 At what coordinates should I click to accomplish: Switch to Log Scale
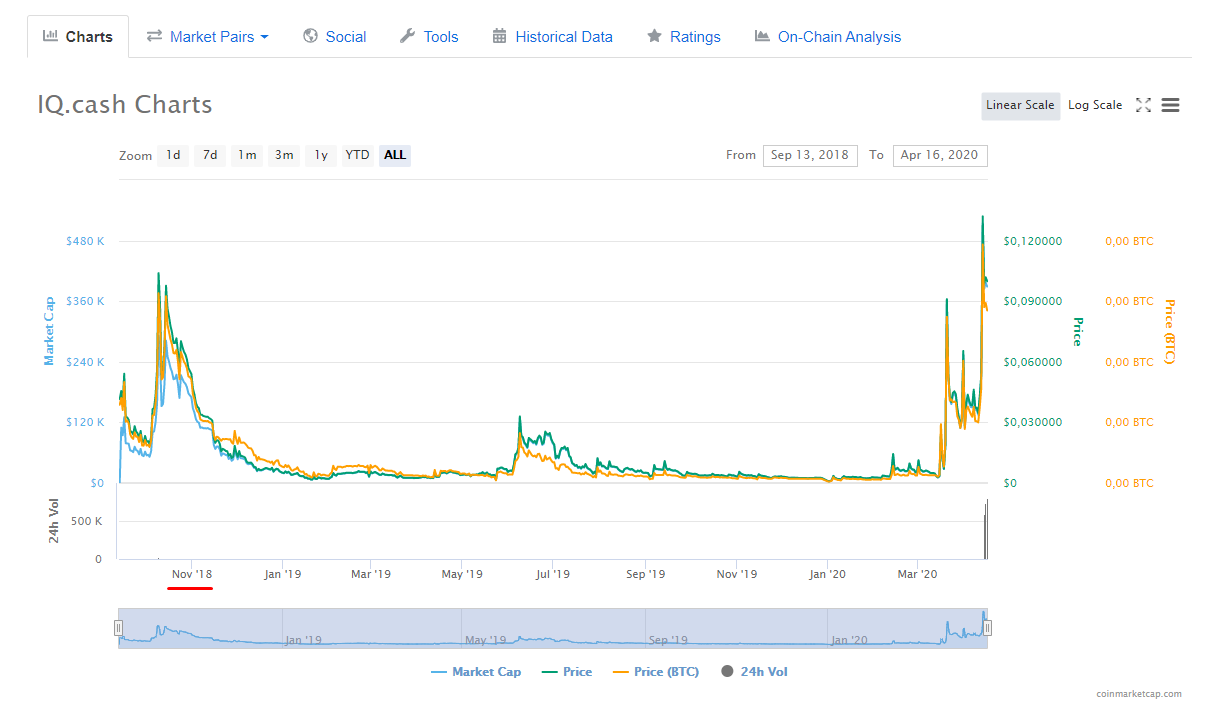coord(1095,105)
